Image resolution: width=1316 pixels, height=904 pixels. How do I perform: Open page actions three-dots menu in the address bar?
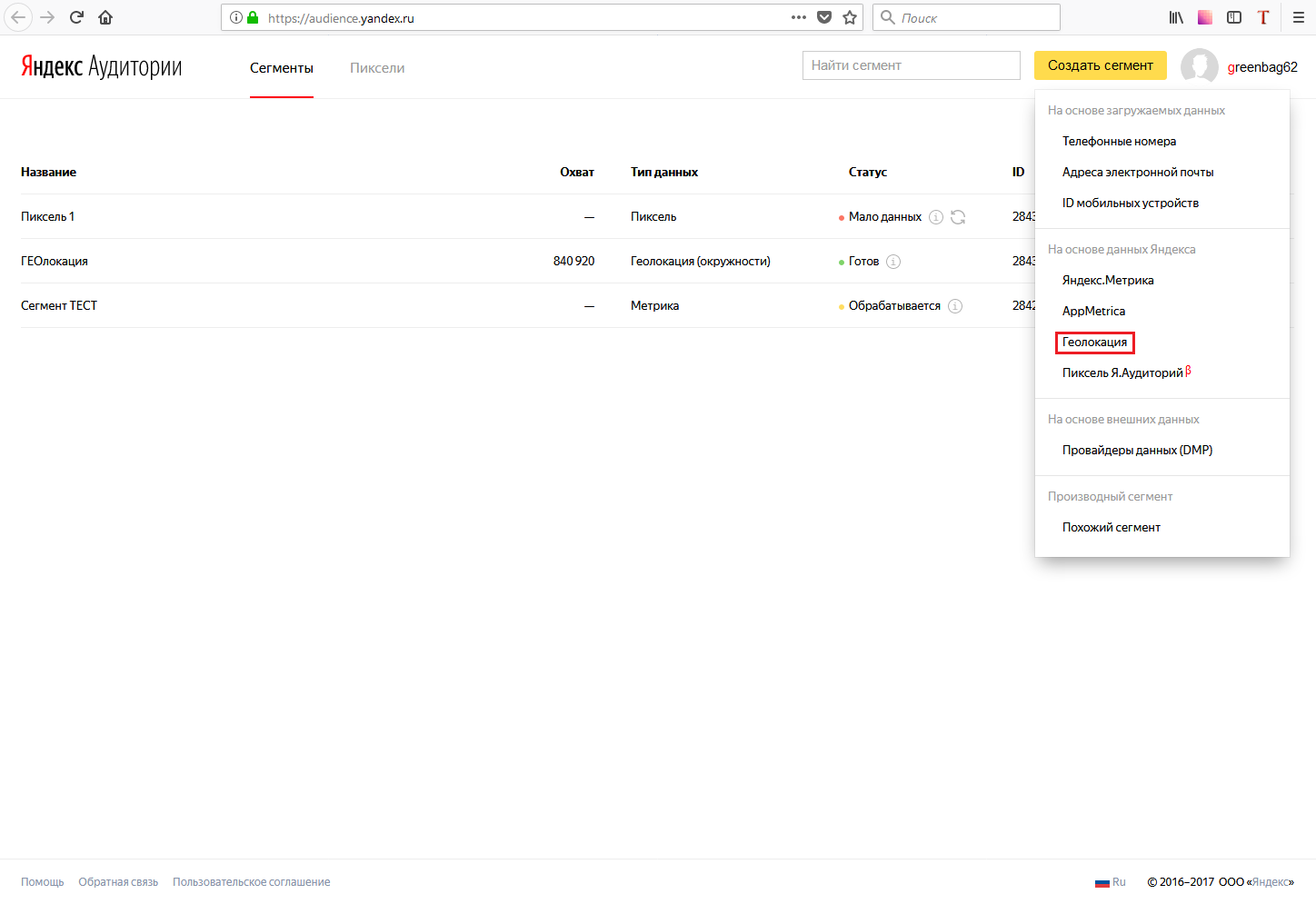pyautogui.click(x=799, y=17)
